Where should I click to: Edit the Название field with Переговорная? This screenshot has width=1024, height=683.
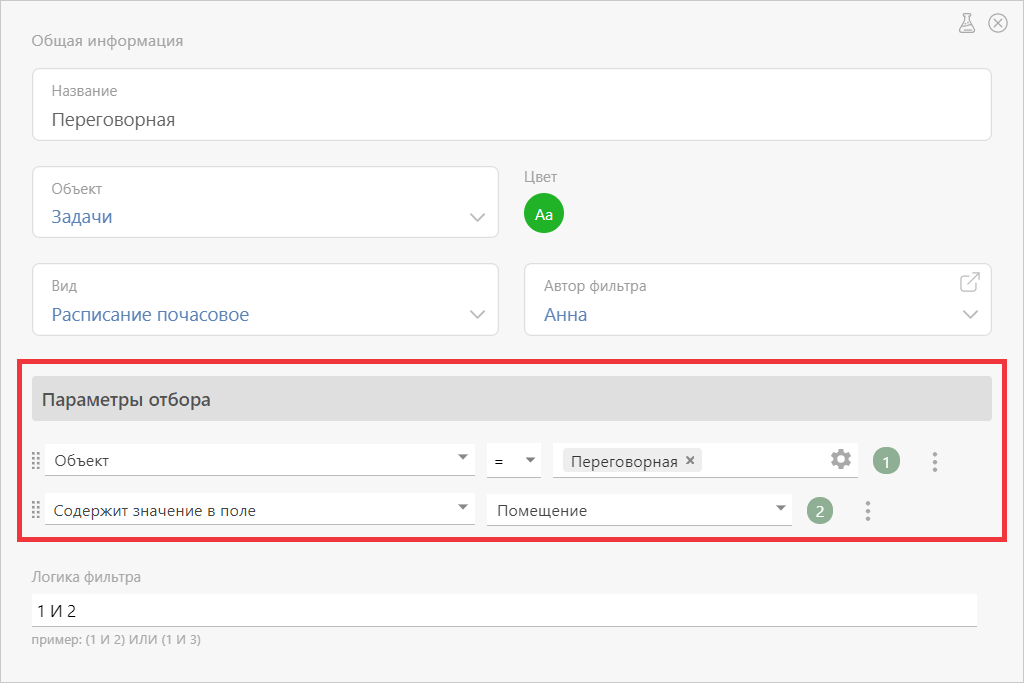point(511,104)
